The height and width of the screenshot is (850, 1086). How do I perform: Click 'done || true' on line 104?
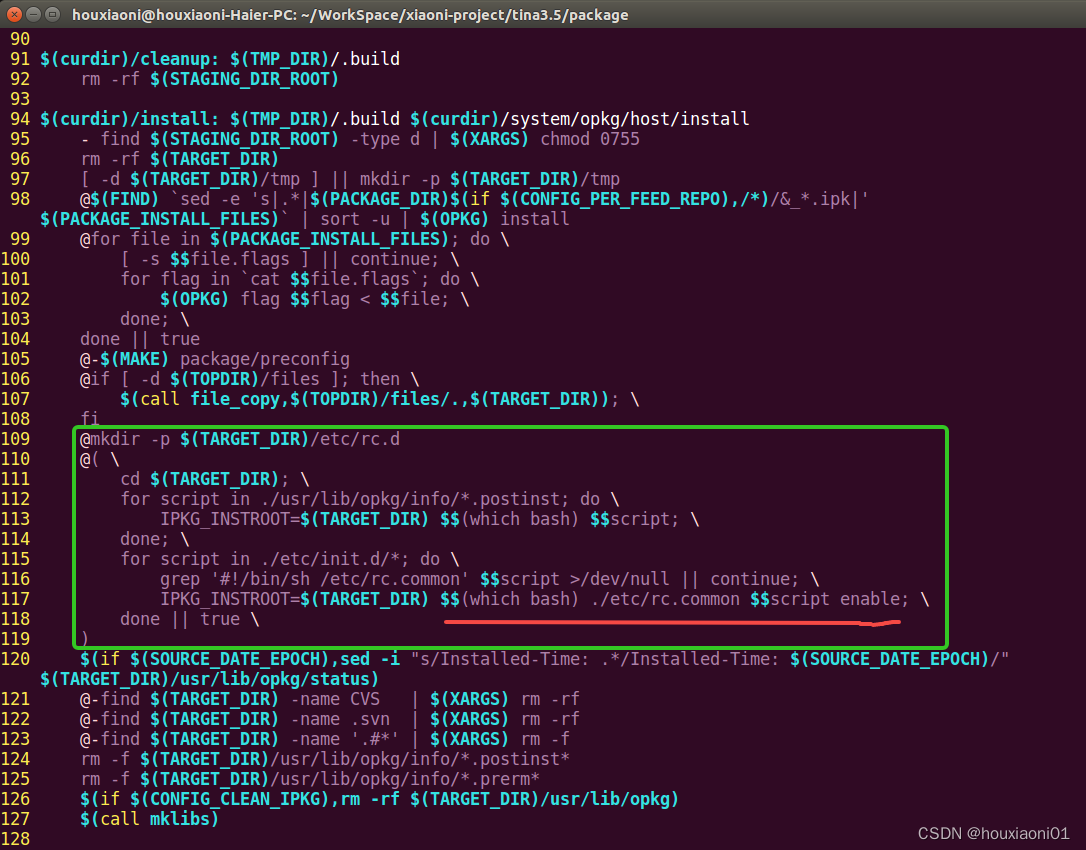[x=140, y=339]
